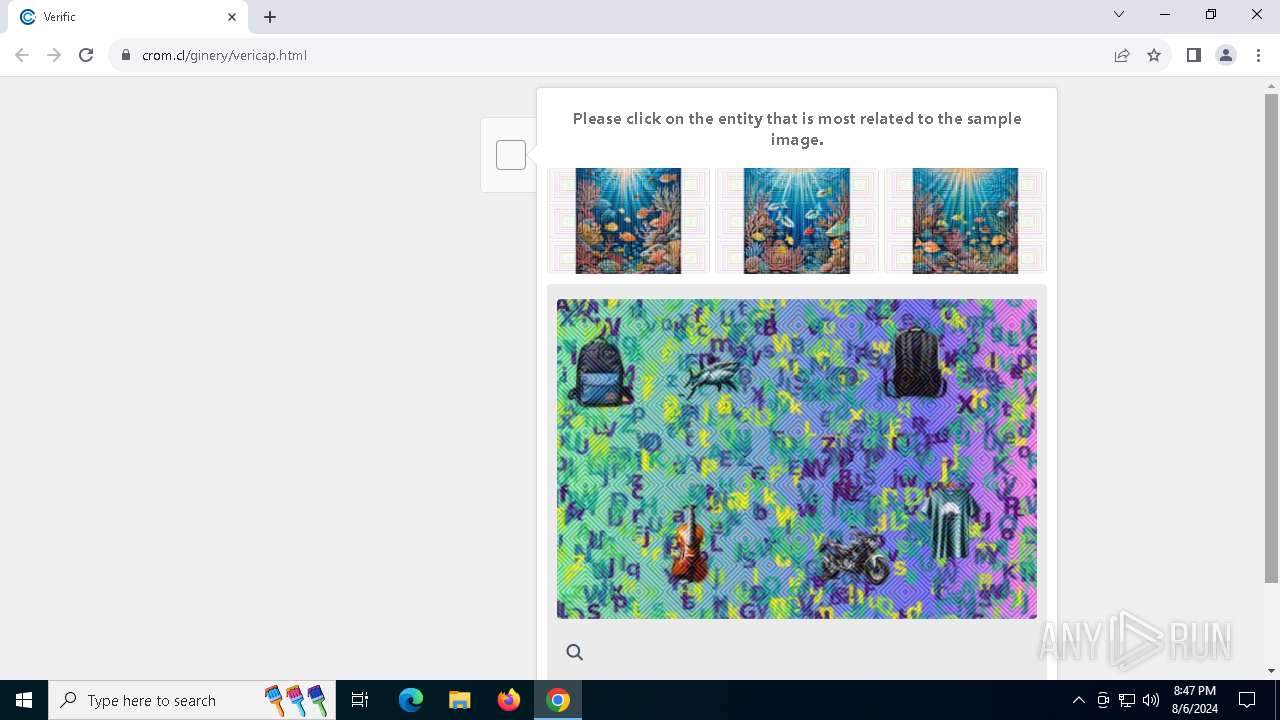Bookmark this page with star
This screenshot has height=720, width=1280.
coord(1154,55)
